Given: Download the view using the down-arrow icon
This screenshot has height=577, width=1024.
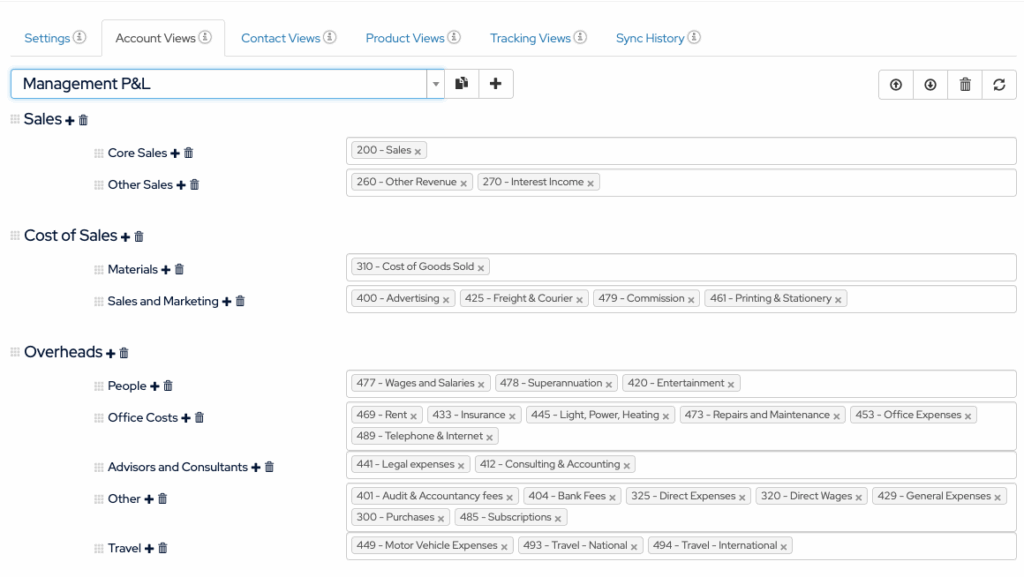Looking at the screenshot, I should pos(929,85).
